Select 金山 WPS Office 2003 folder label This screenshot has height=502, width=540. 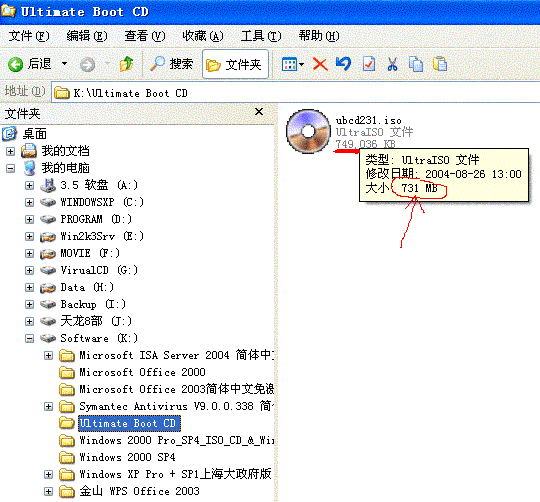click(x=139, y=491)
